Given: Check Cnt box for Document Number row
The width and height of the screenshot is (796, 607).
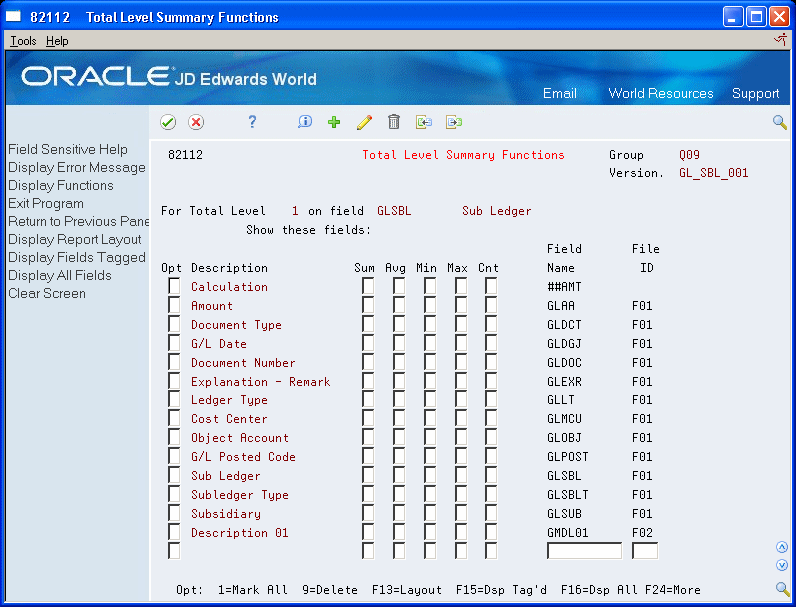Looking at the screenshot, I should tap(490, 362).
